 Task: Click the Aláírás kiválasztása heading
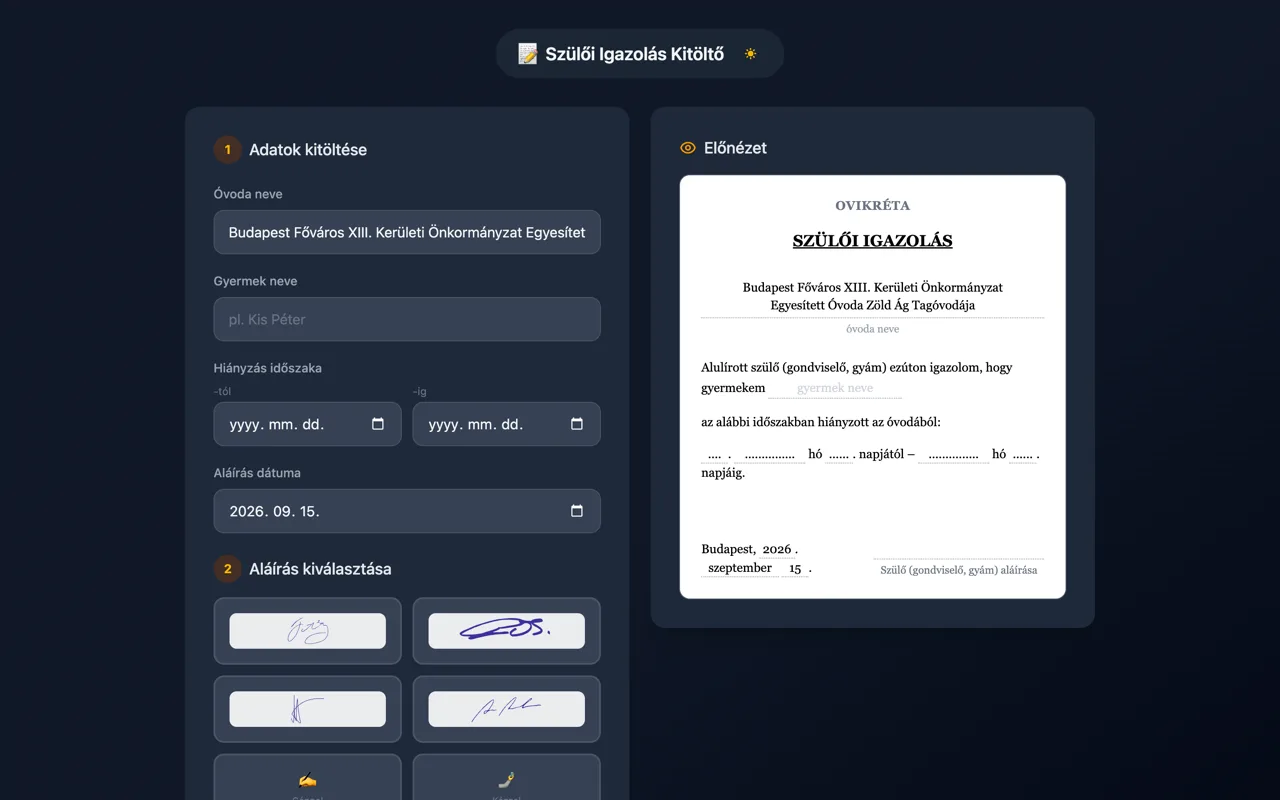[320, 569]
